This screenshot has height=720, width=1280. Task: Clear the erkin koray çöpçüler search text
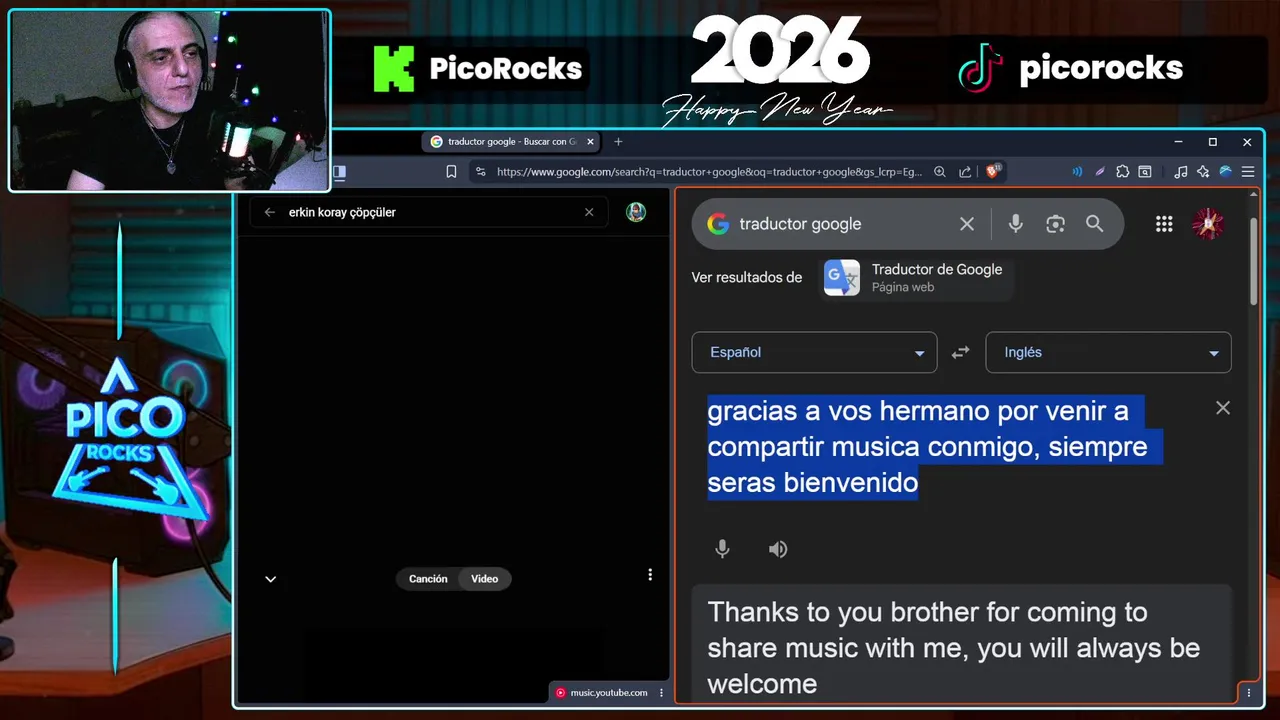[589, 212]
